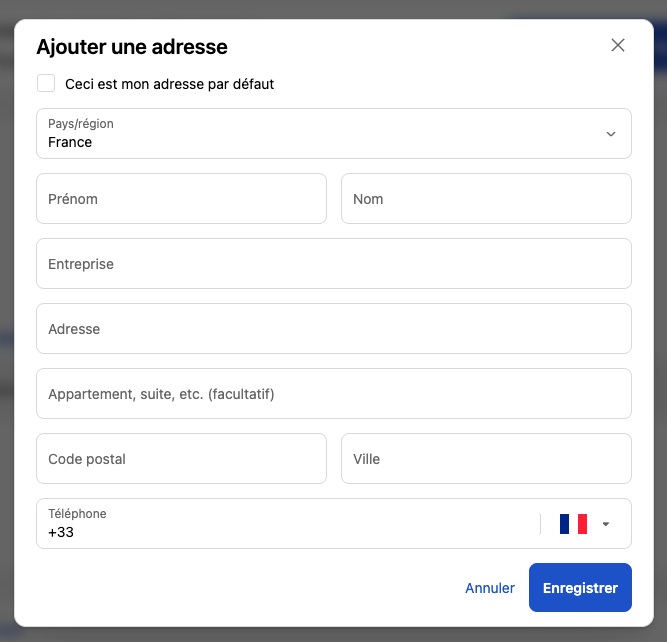Screen dimensions: 667x642
Task: Click the 'Ceci est mon adresse par défaut' label
Action: point(169,84)
